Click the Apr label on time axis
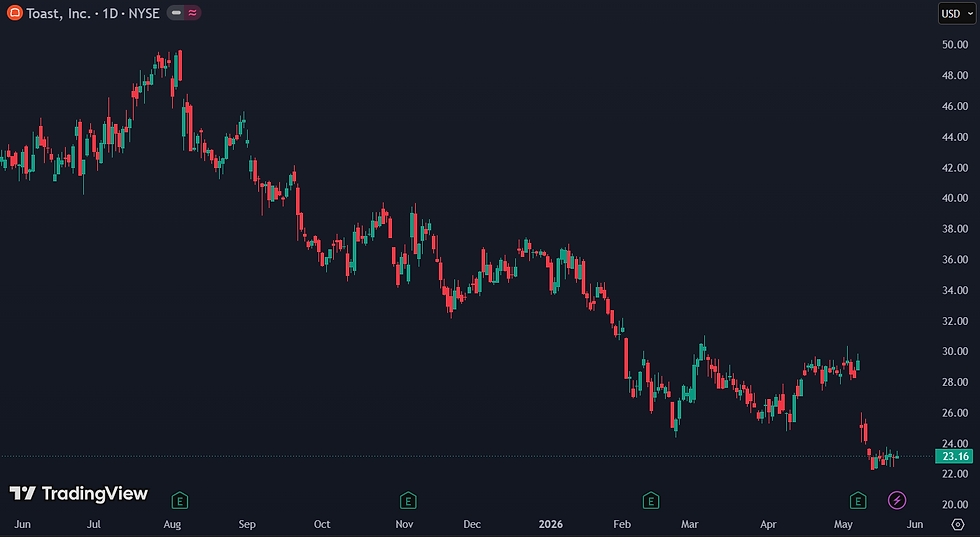This screenshot has height=537, width=980. [x=768, y=524]
